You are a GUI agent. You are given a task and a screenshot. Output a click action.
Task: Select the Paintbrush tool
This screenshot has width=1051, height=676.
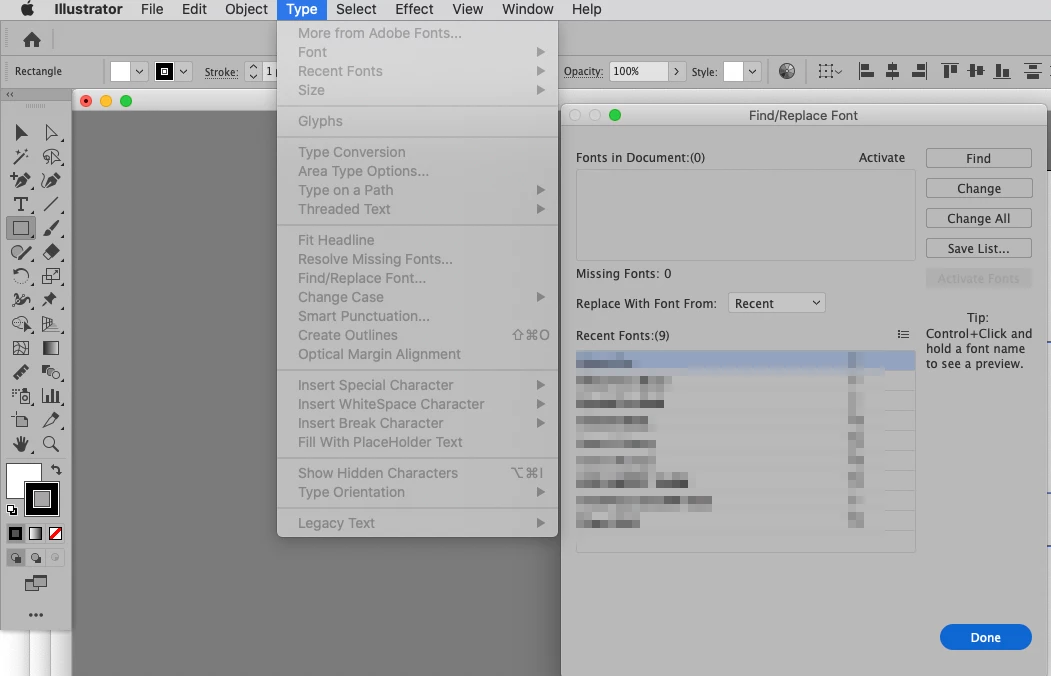coord(51,228)
